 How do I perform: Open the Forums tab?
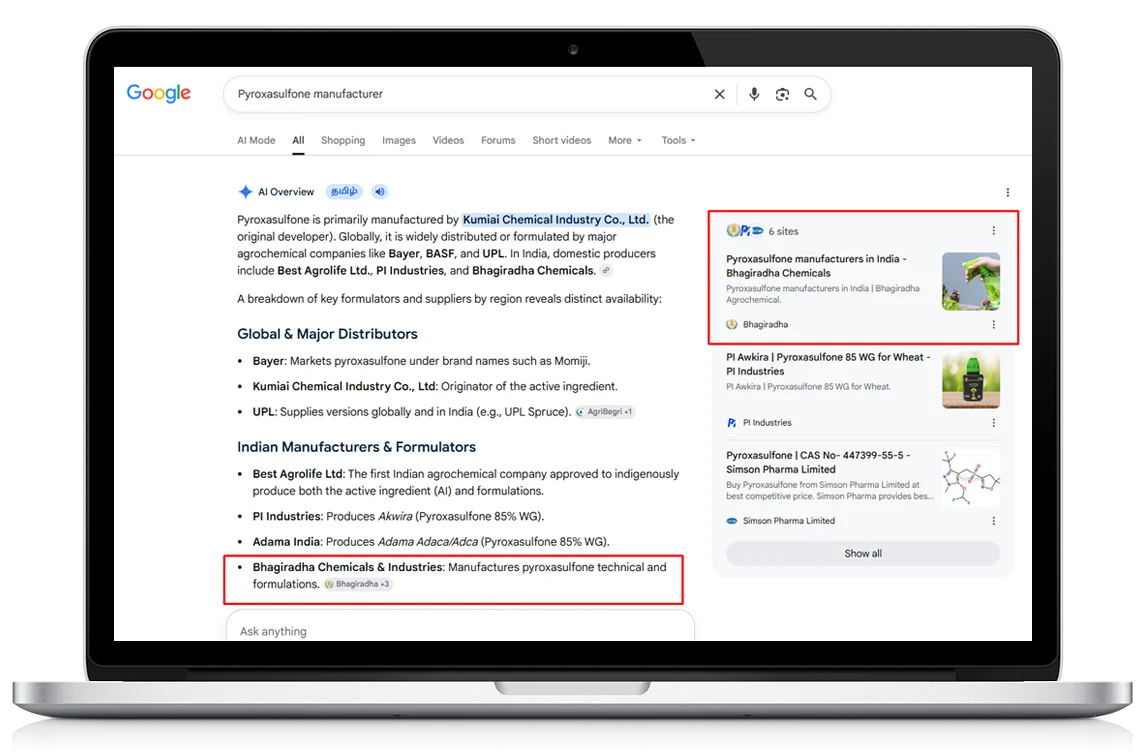point(498,140)
